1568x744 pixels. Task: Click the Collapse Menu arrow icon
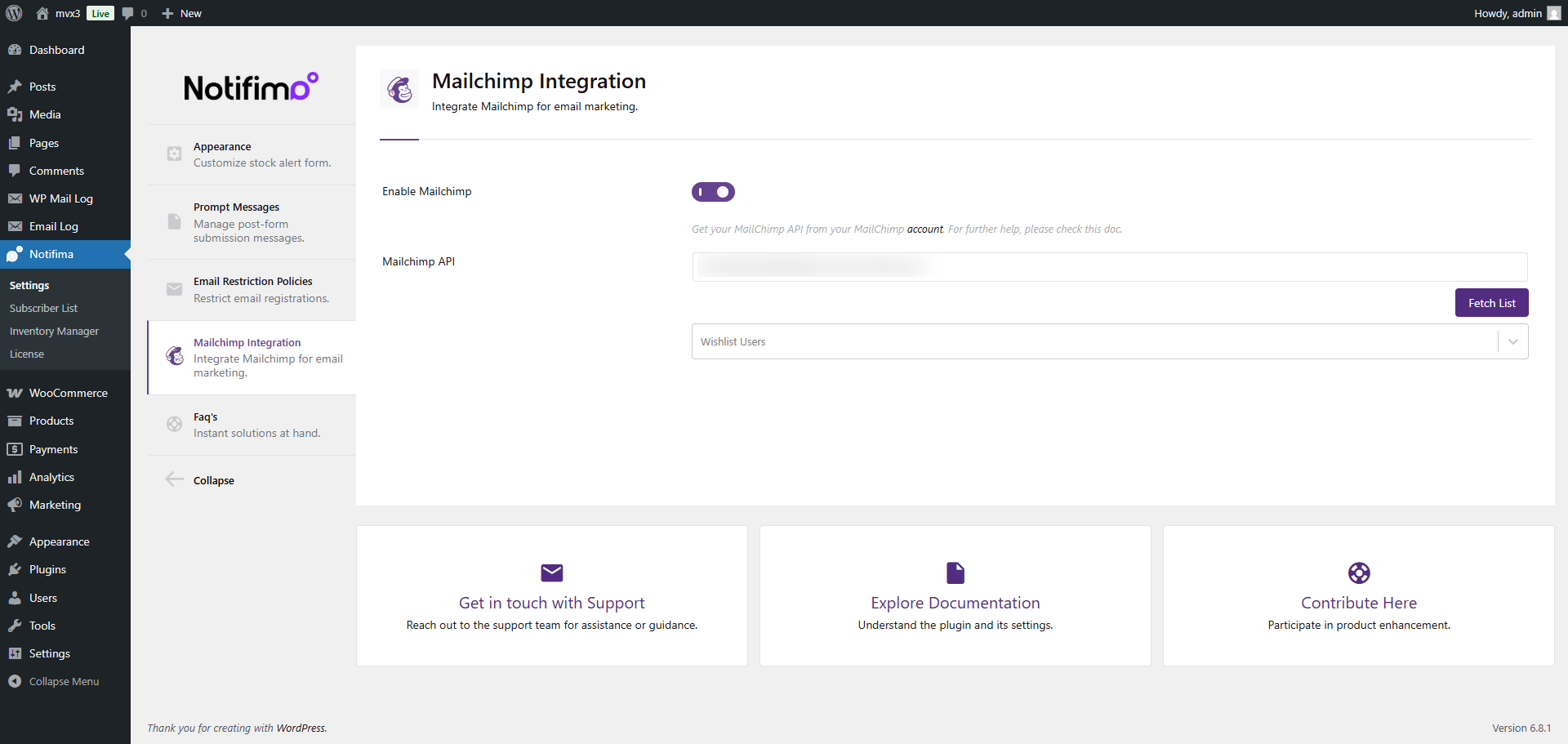coord(15,681)
